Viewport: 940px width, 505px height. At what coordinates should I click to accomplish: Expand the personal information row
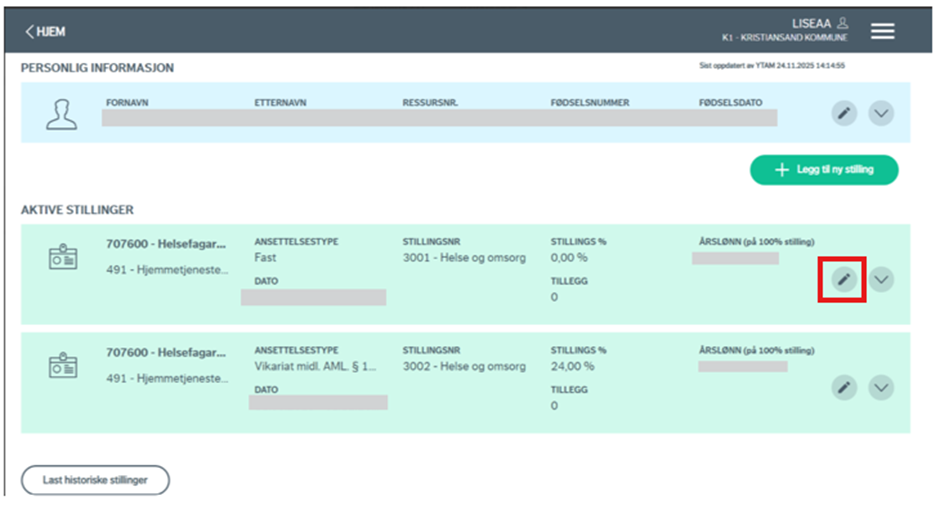coord(881,113)
